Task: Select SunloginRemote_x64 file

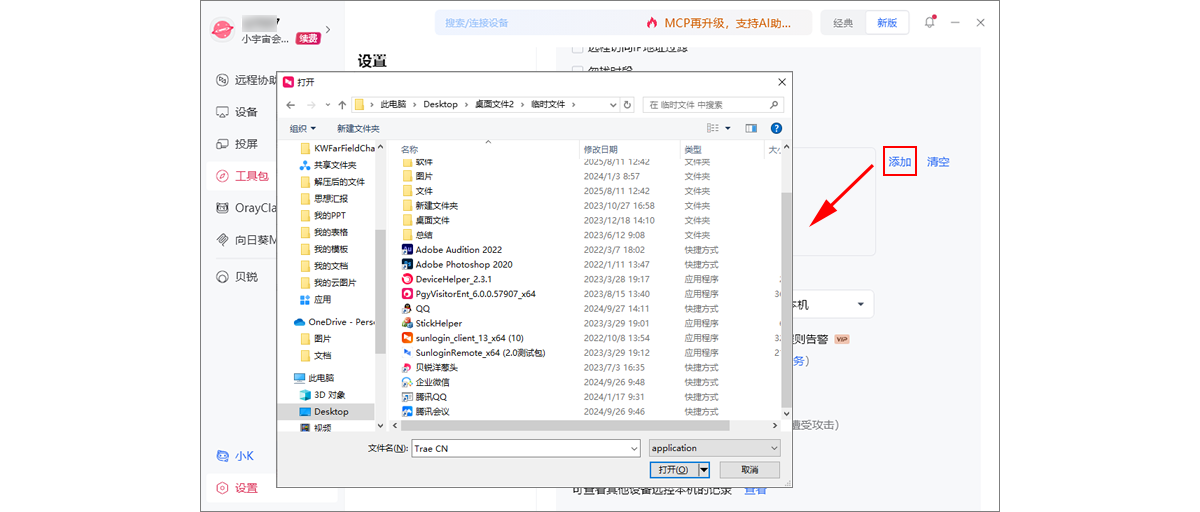Action: [x=473, y=352]
